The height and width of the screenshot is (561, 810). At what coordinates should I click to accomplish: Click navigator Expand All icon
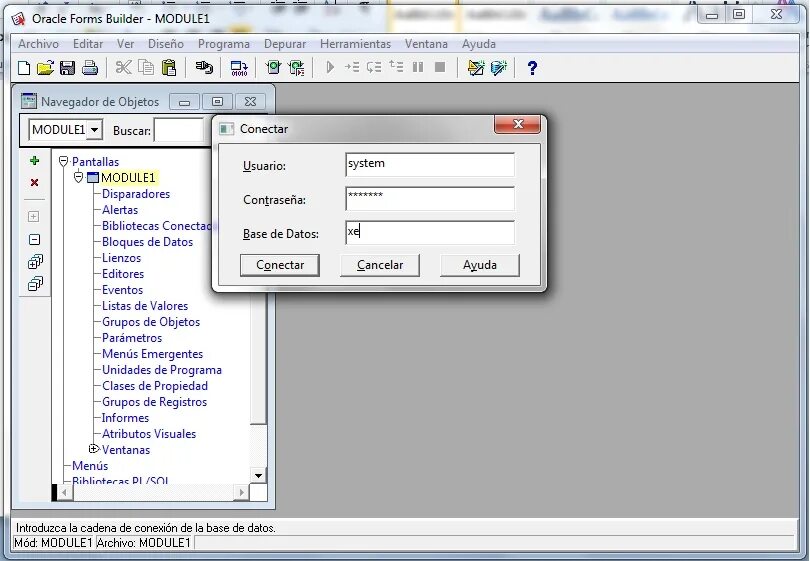point(35,262)
